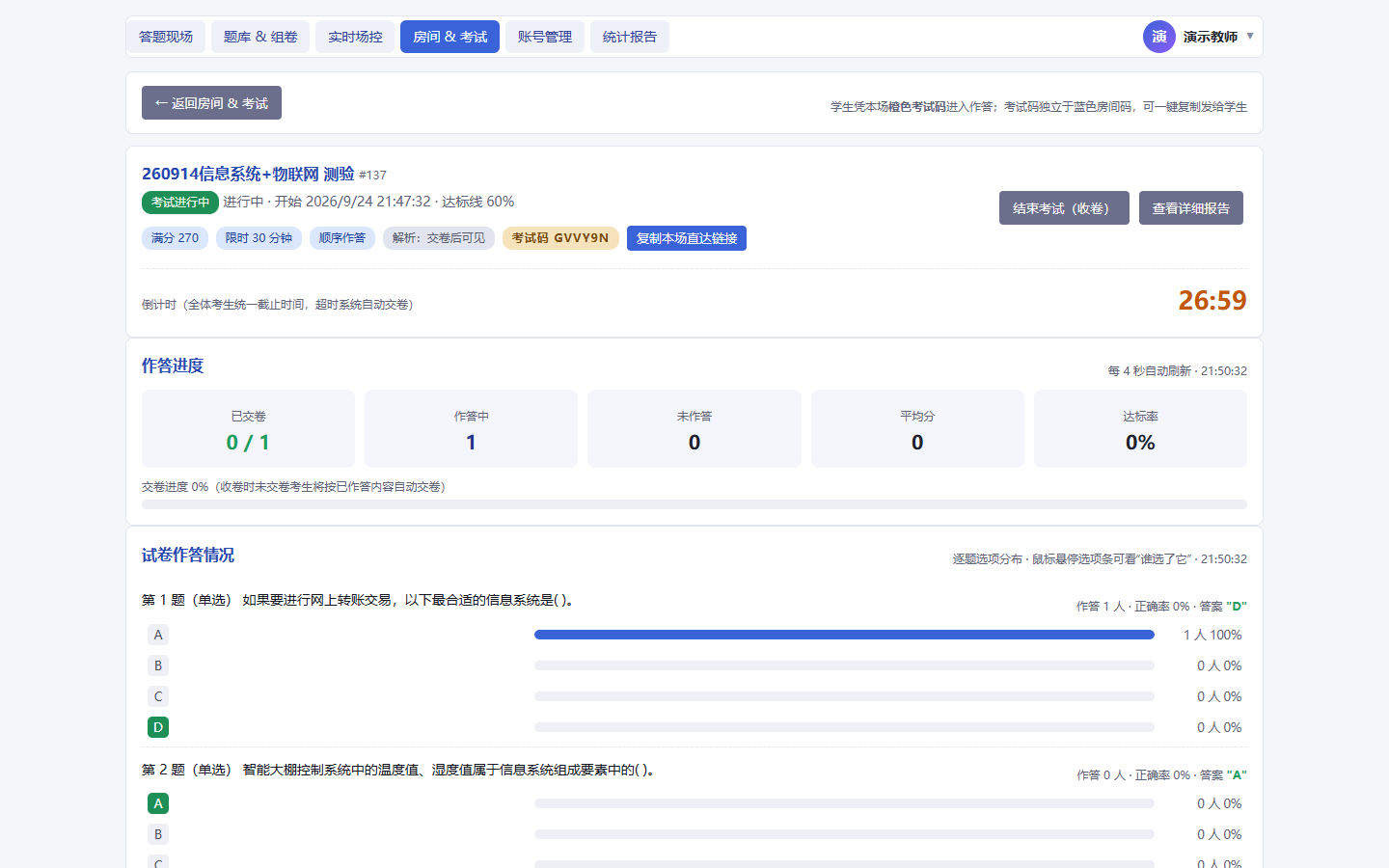Open the 演示教师 account dropdown arrow
Viewport: 1389px width, 868px height.
1250,37
